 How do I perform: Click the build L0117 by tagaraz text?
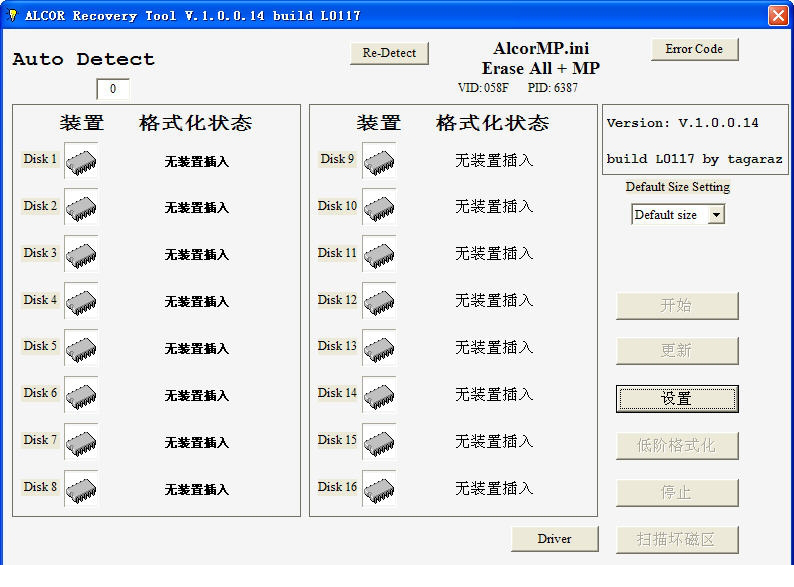coord(694,159)
